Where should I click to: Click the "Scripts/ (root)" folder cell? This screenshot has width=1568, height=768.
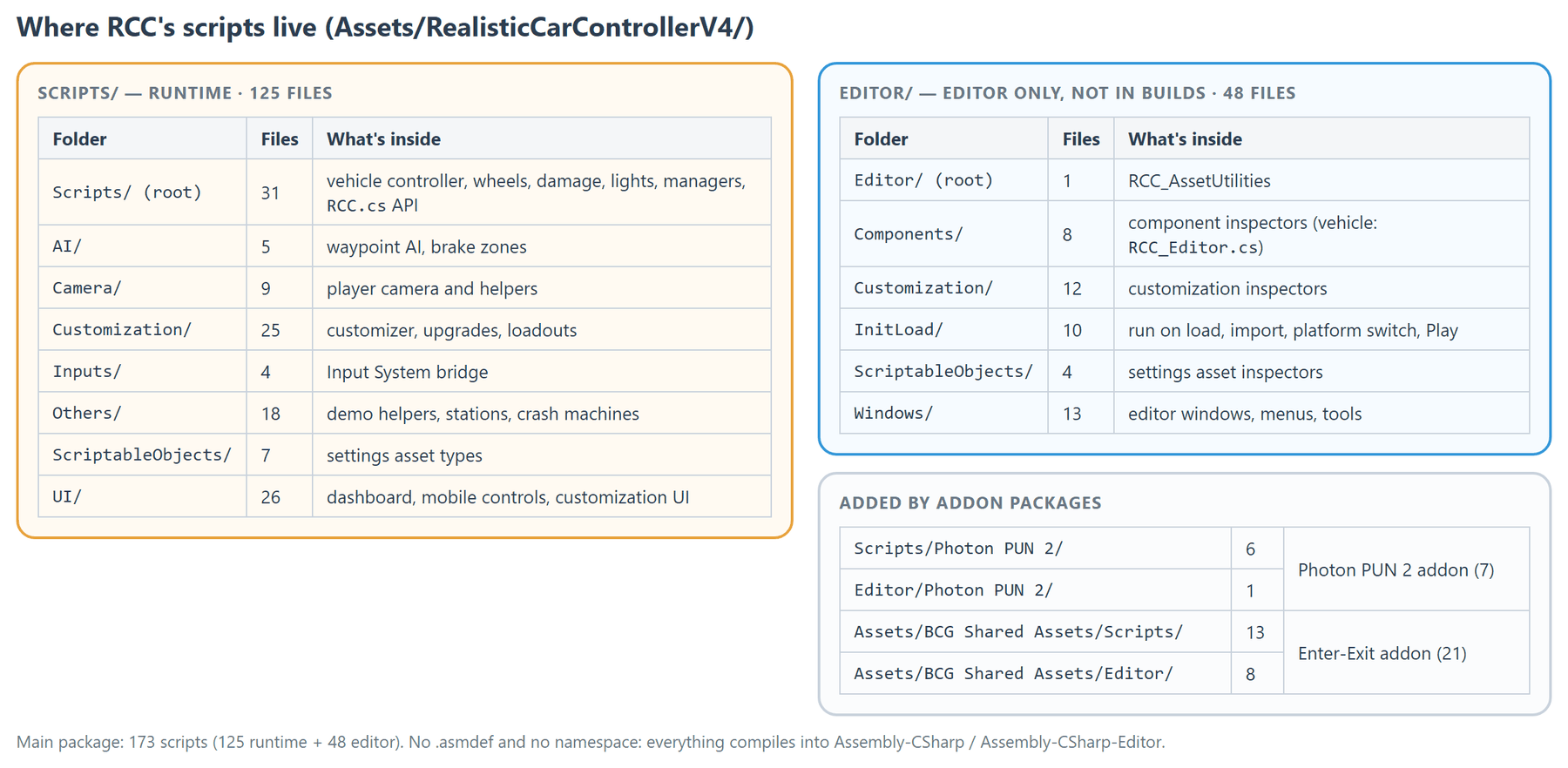(143, 192)
